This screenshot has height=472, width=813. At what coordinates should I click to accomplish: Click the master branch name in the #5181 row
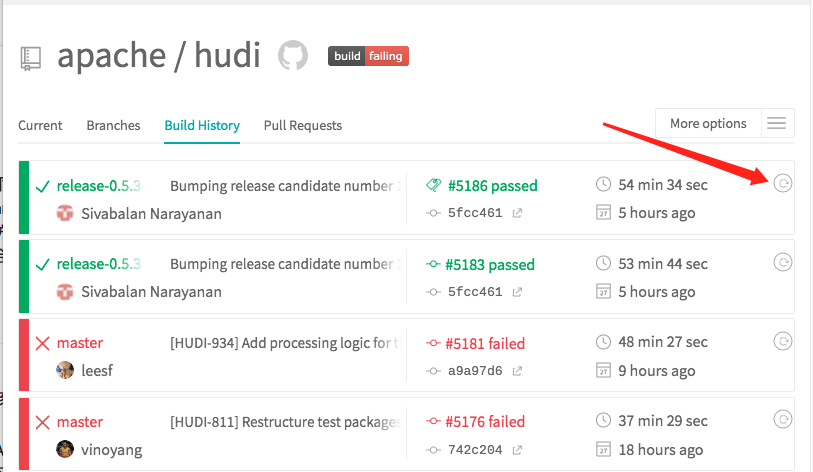pyautogui.click(x=80, y=343)
